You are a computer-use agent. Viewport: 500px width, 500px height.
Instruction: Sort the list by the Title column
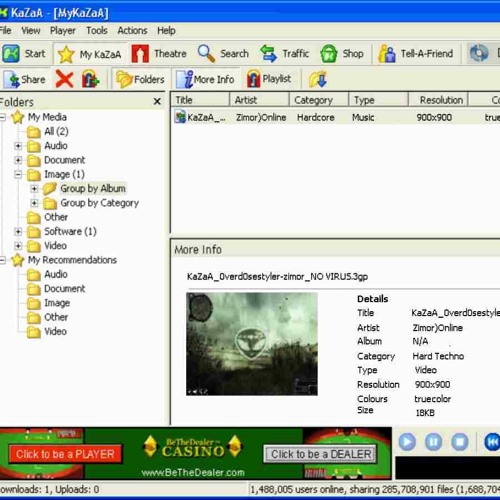200,100
